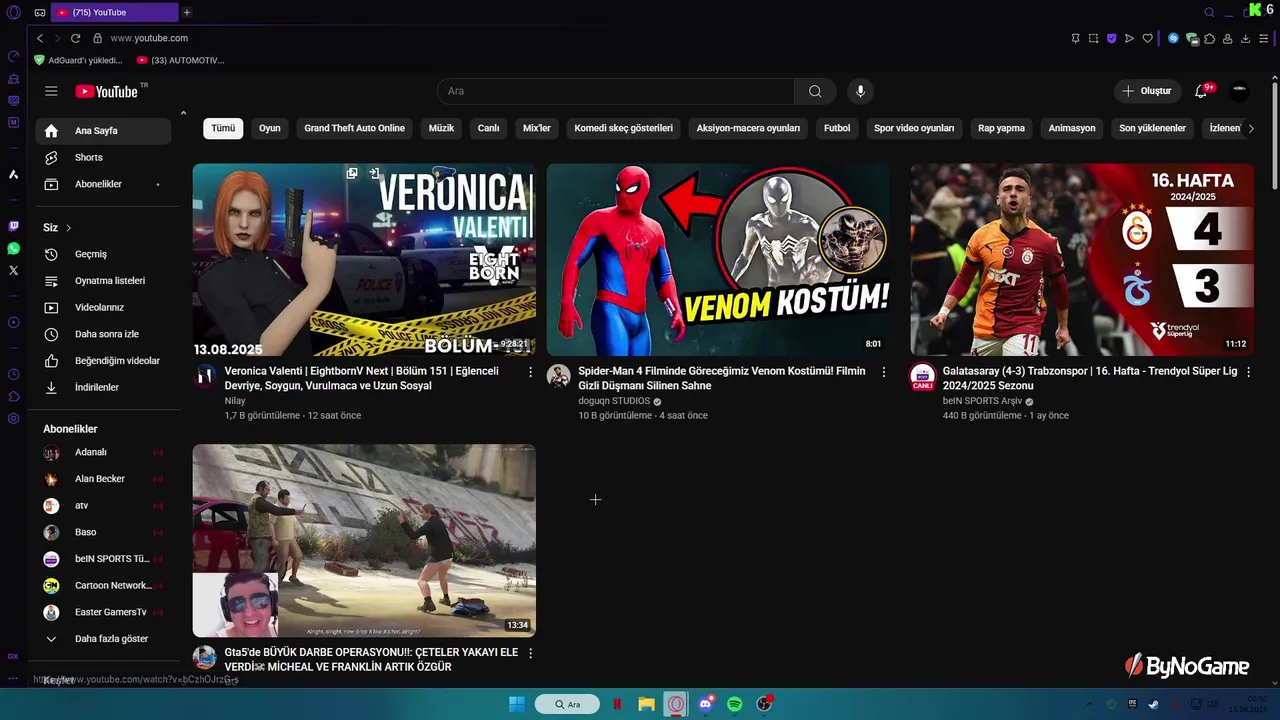The width and height of the screenshot is (1280, 720).
Task: Open browser extensions cube in toolbar
Action: coord(1209,38)
